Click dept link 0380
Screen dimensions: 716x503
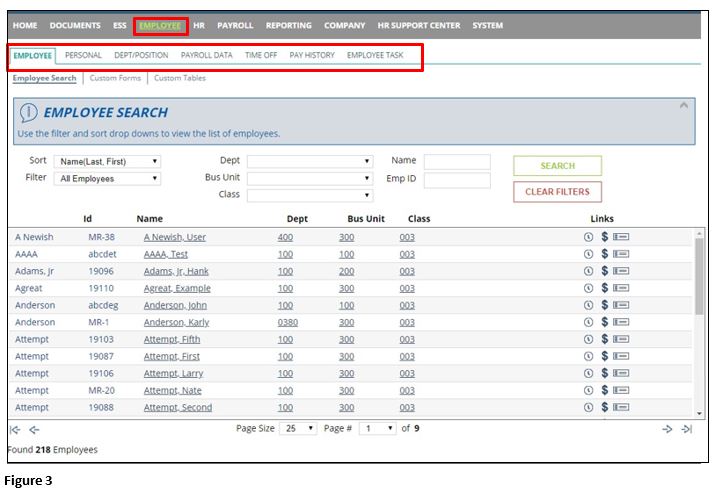pyautogui.click(x=288, y=322)
